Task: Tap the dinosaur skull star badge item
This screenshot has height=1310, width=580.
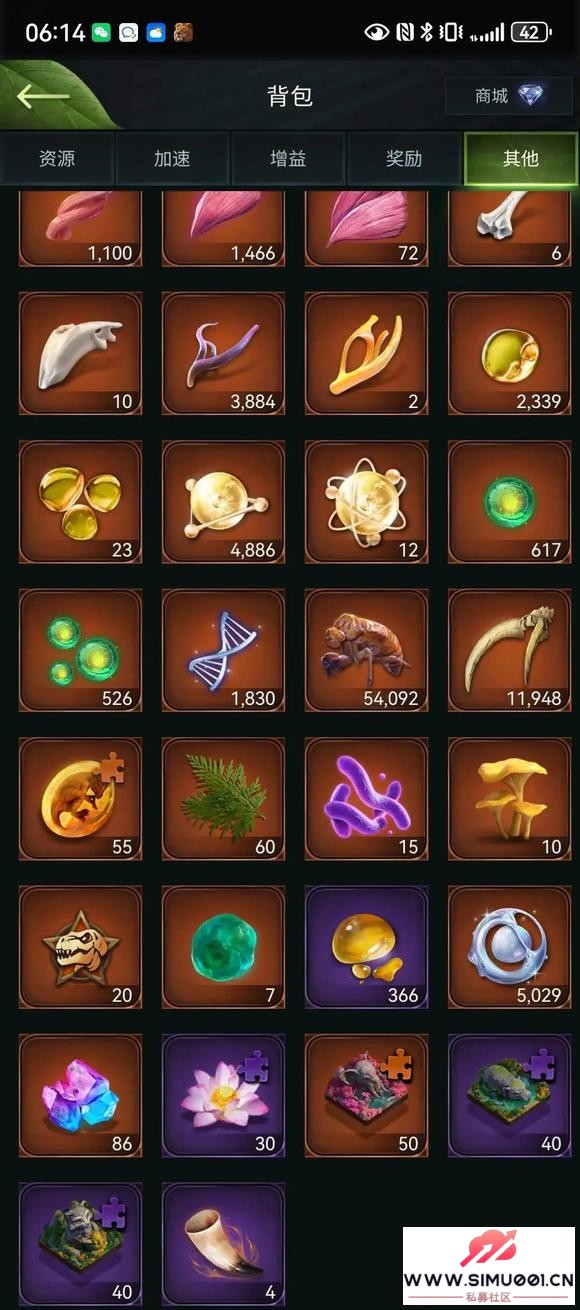Action: coord(81,947)
